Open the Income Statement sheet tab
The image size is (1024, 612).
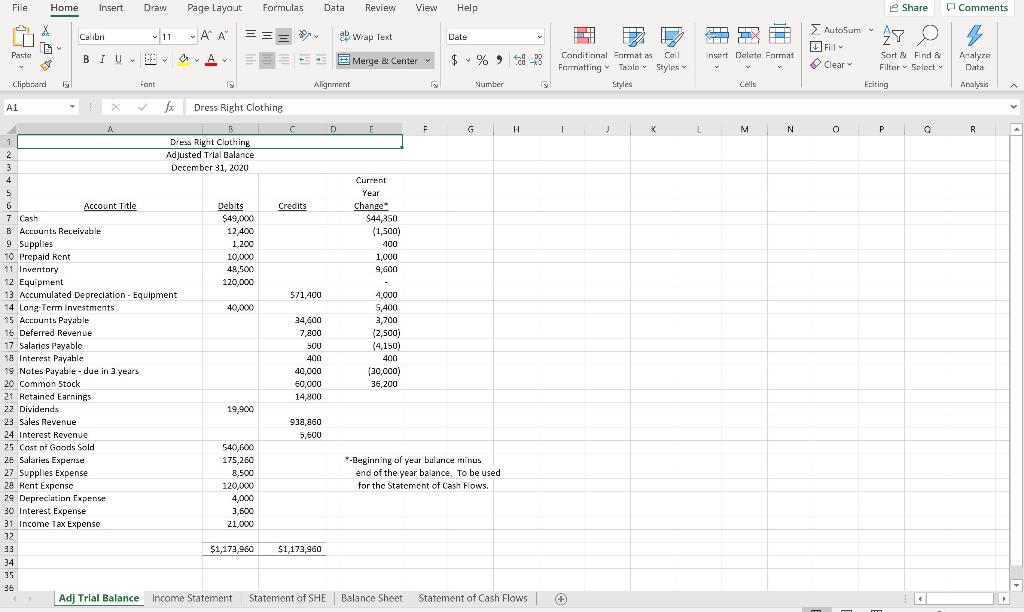[x=192, y=598]
